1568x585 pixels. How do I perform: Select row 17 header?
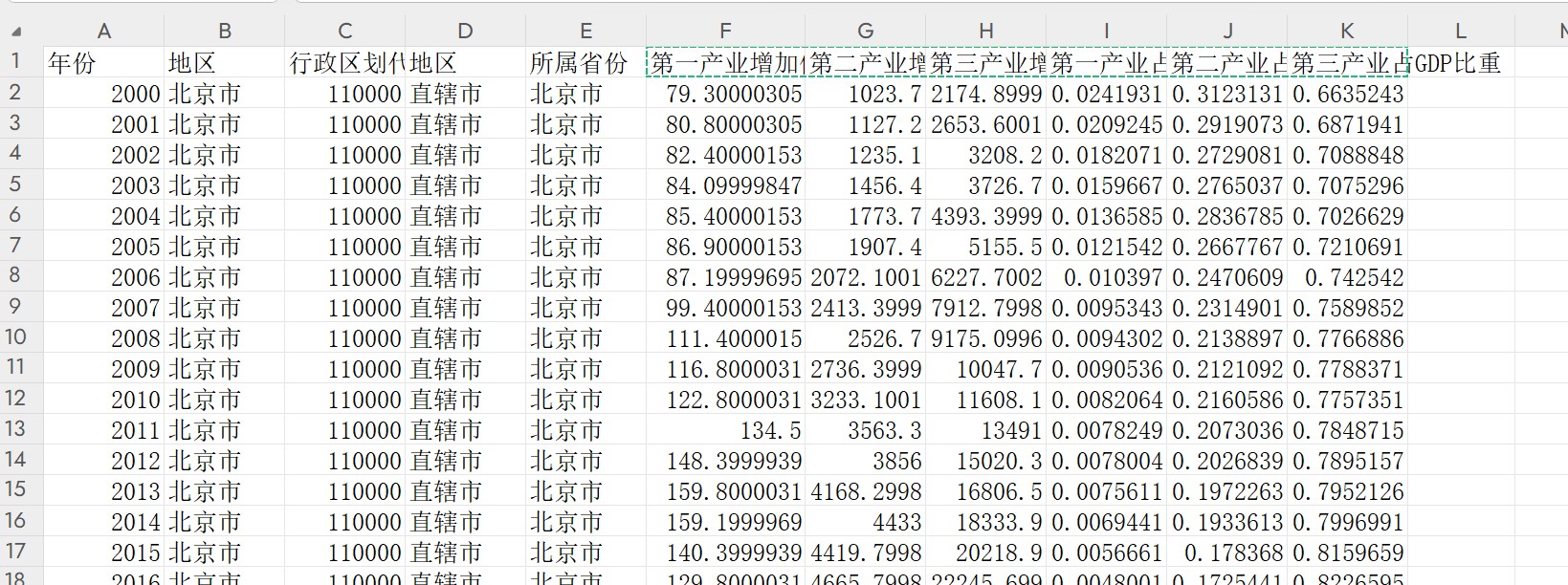click(x=21, y=552)
